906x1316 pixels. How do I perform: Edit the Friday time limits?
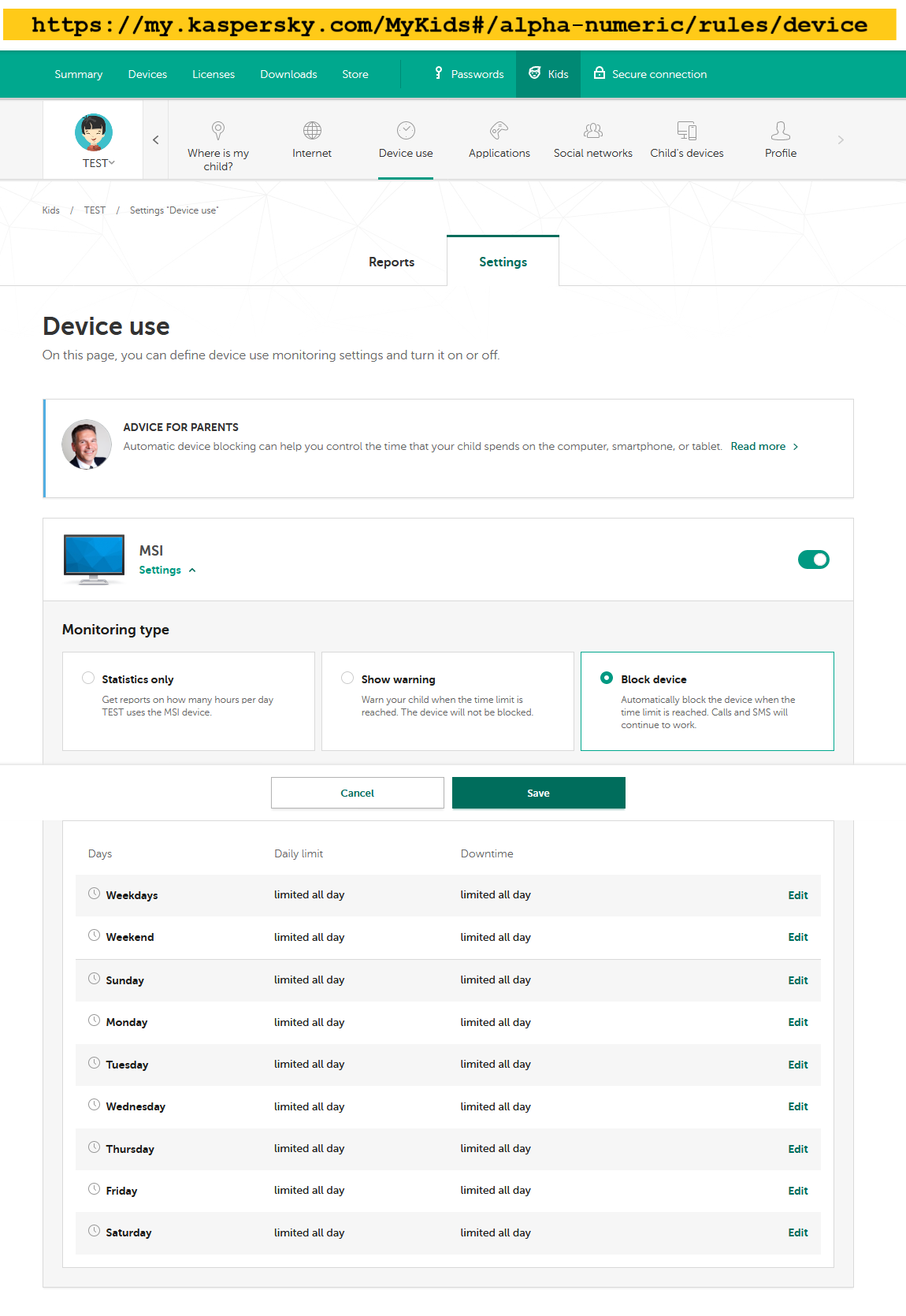coord(798,1191)
